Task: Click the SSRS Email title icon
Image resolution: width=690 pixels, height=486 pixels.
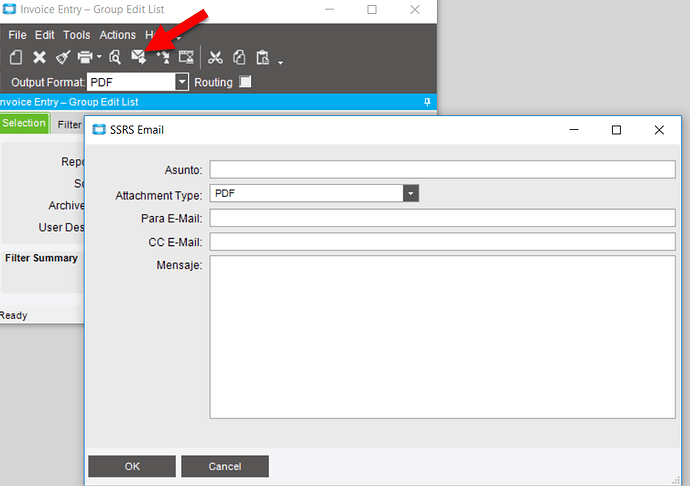Action: [99, 130]
